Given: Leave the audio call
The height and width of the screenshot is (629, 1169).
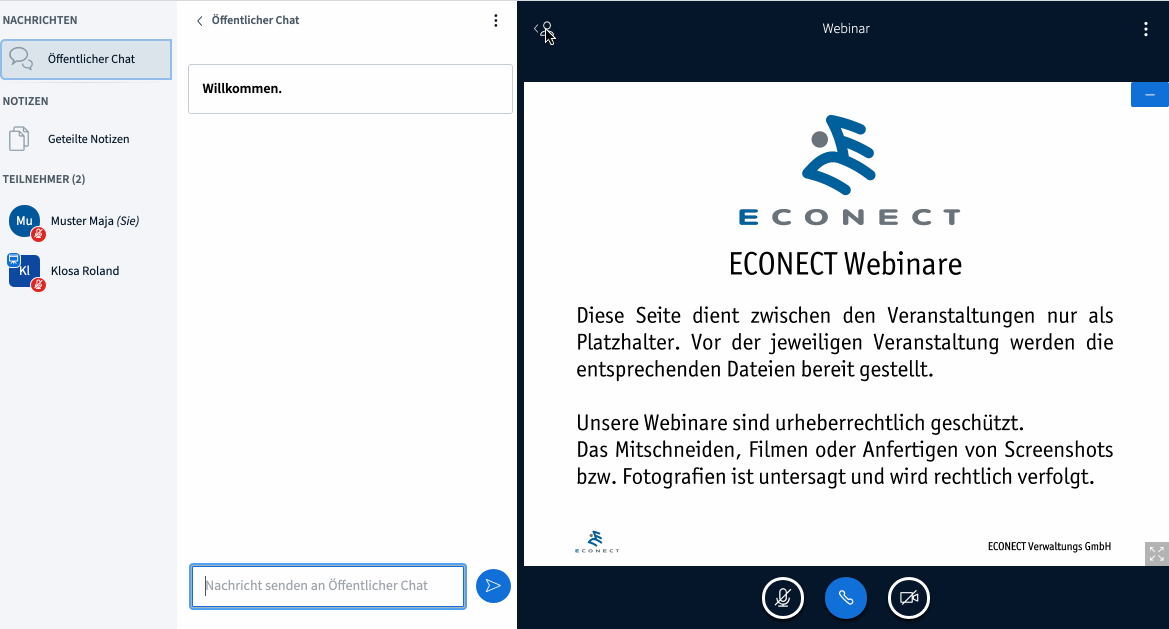Looking at the screenshot, I should [845, 598].
